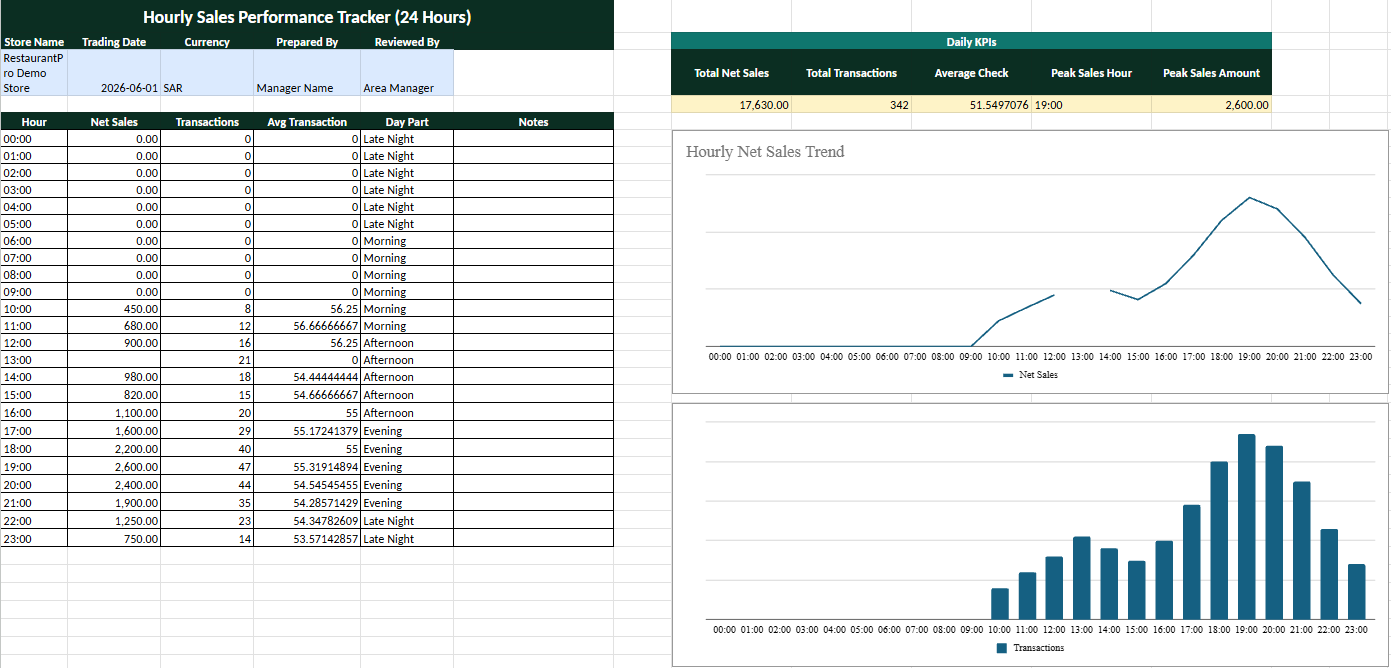The width and height of the screenshot is (1391, 668).
Task: Click the 1,600.00 net sales cell
Action: click(114, 431)
